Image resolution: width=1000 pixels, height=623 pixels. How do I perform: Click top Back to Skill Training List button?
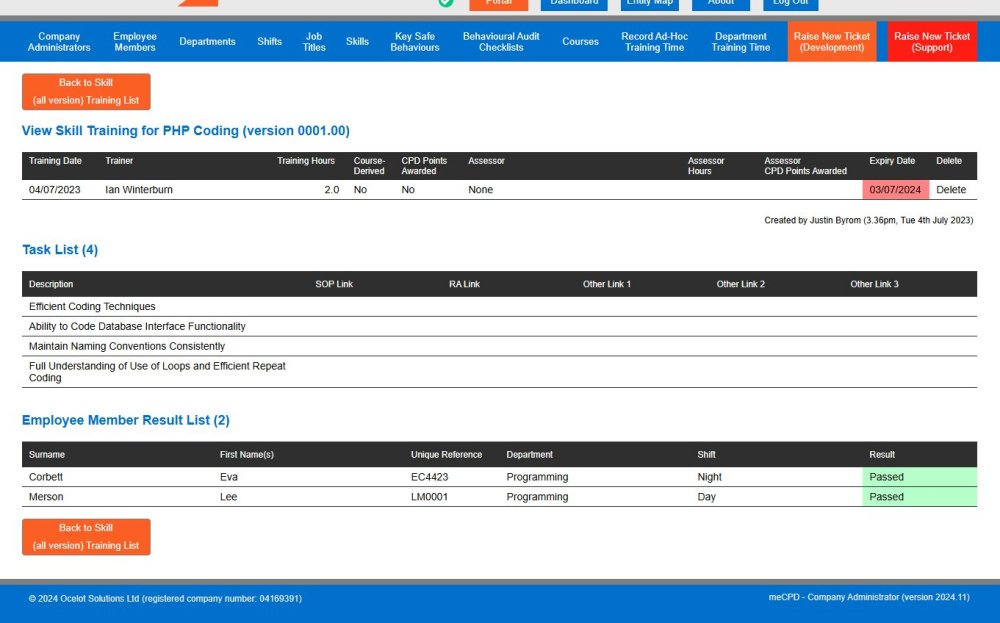click(86, 91)
